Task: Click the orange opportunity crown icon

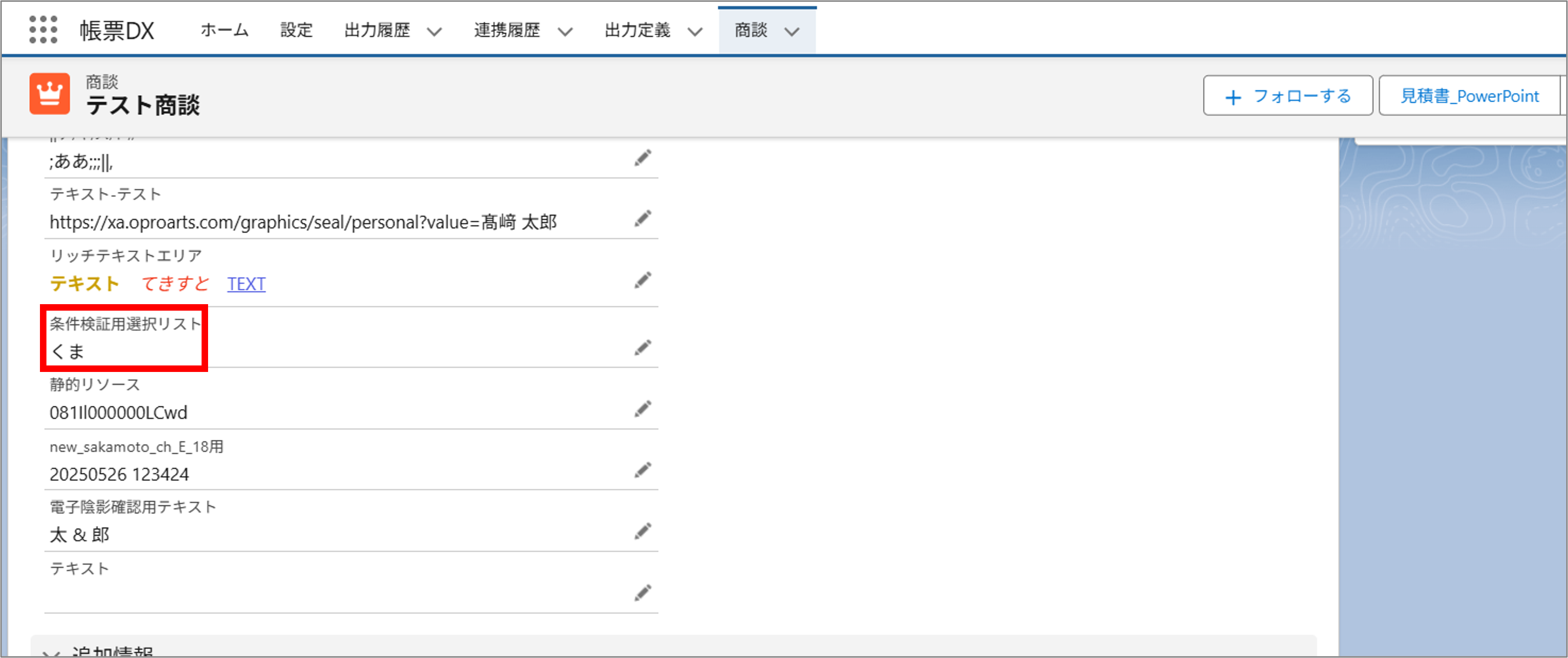Action: pos(49,94)
